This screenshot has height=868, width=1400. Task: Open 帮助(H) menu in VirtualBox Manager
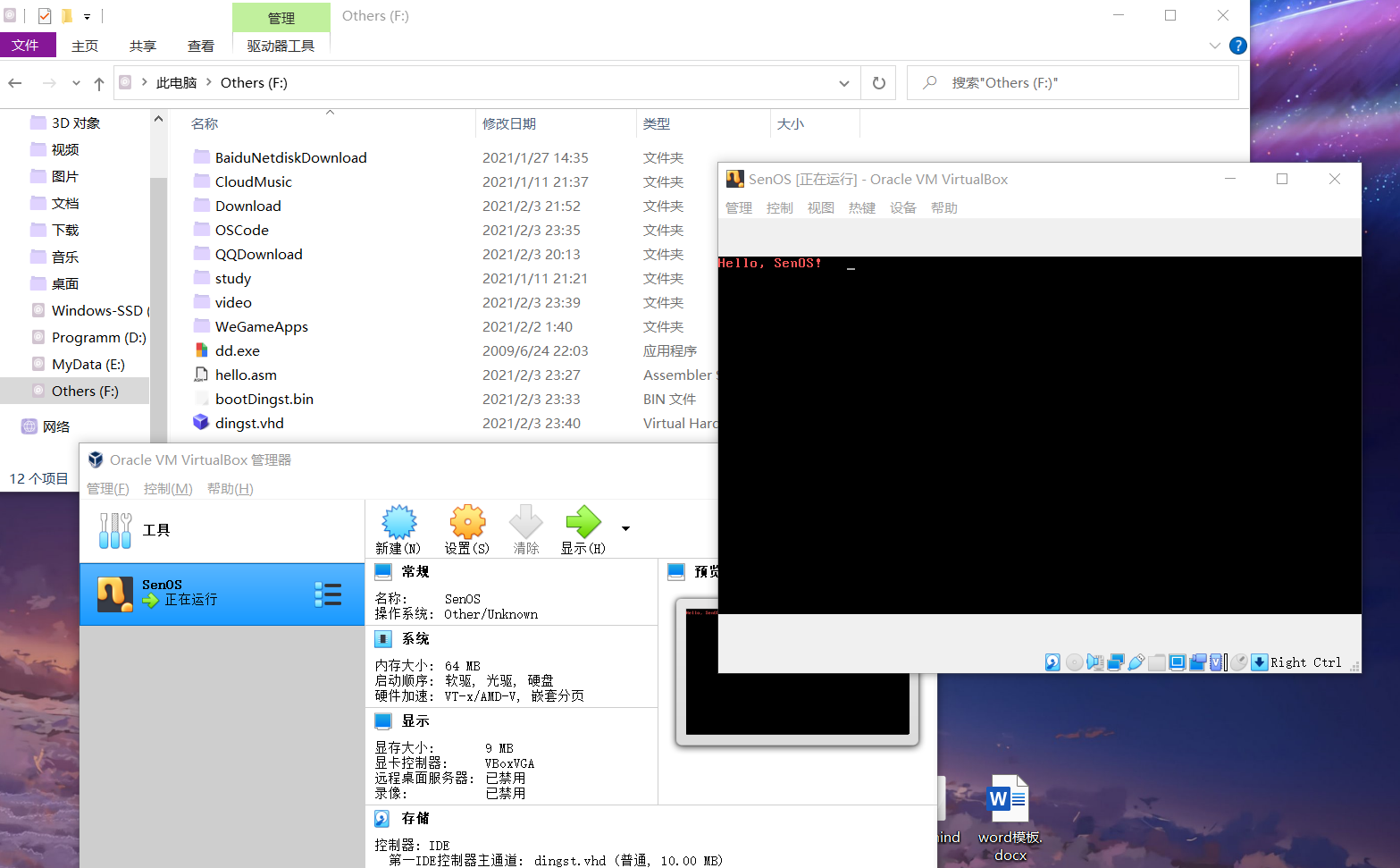point(231,488)
